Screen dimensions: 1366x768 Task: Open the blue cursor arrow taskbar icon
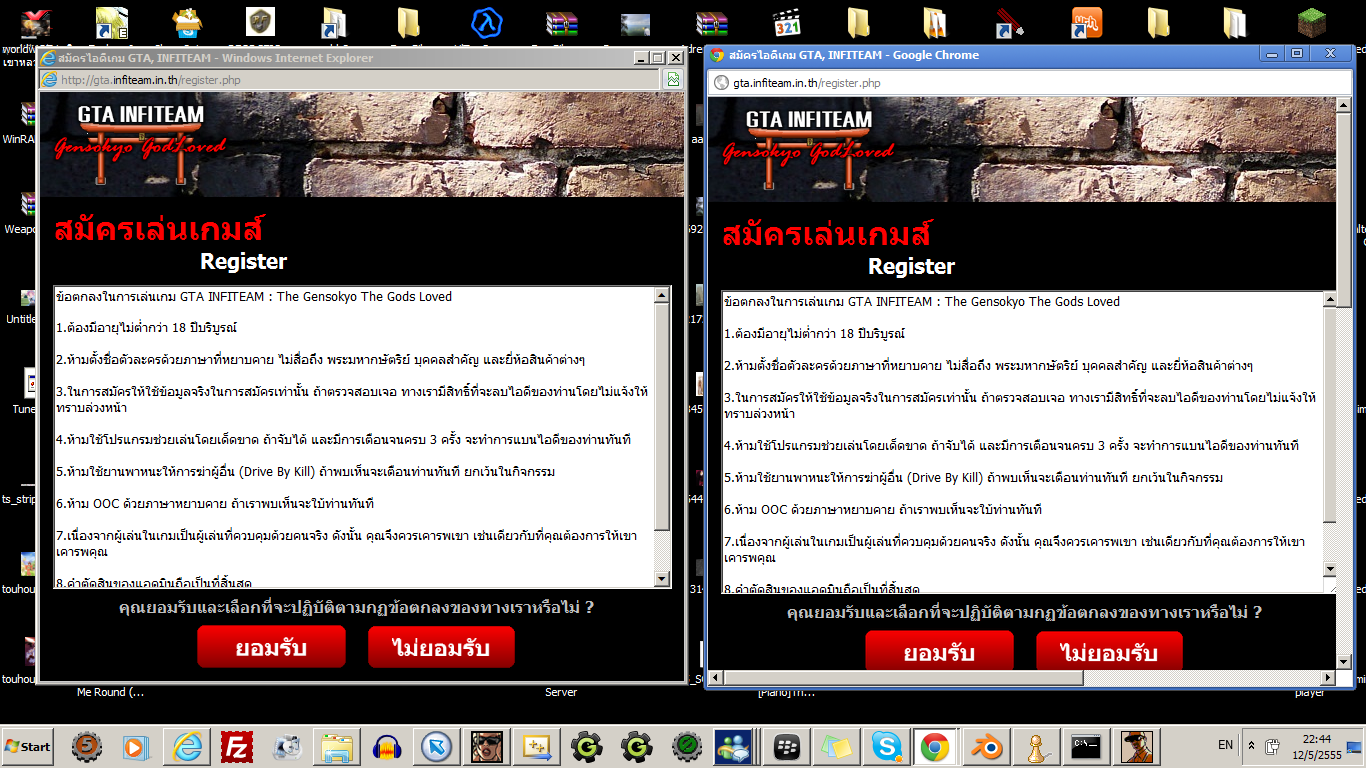(x=437, y=746)
